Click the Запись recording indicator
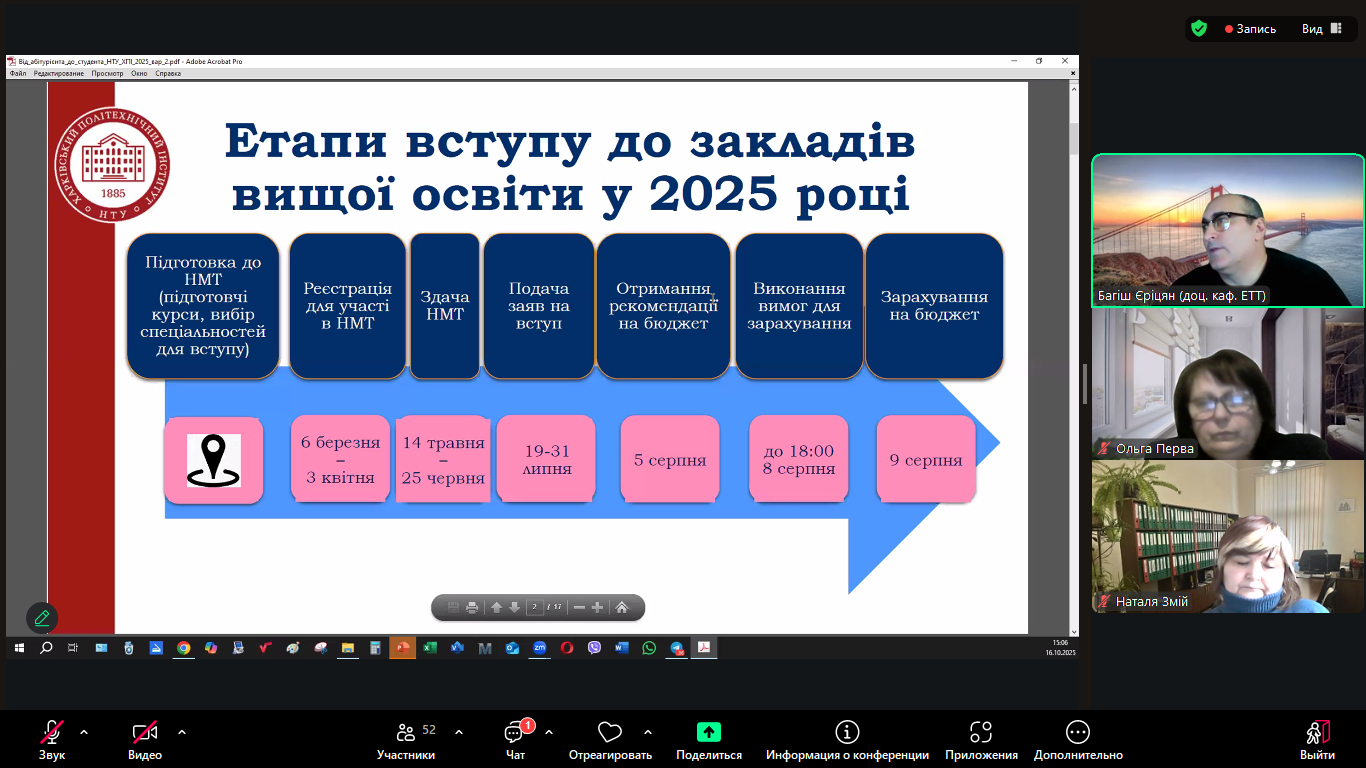Screen dimensions: 1366x768 (1250, 29)
